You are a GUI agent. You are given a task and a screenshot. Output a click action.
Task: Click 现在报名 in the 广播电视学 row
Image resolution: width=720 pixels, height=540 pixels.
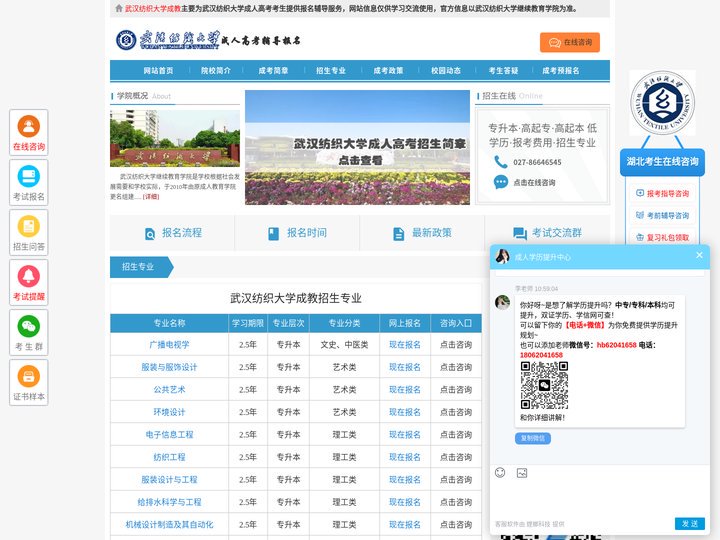click(x=405, y=344)
